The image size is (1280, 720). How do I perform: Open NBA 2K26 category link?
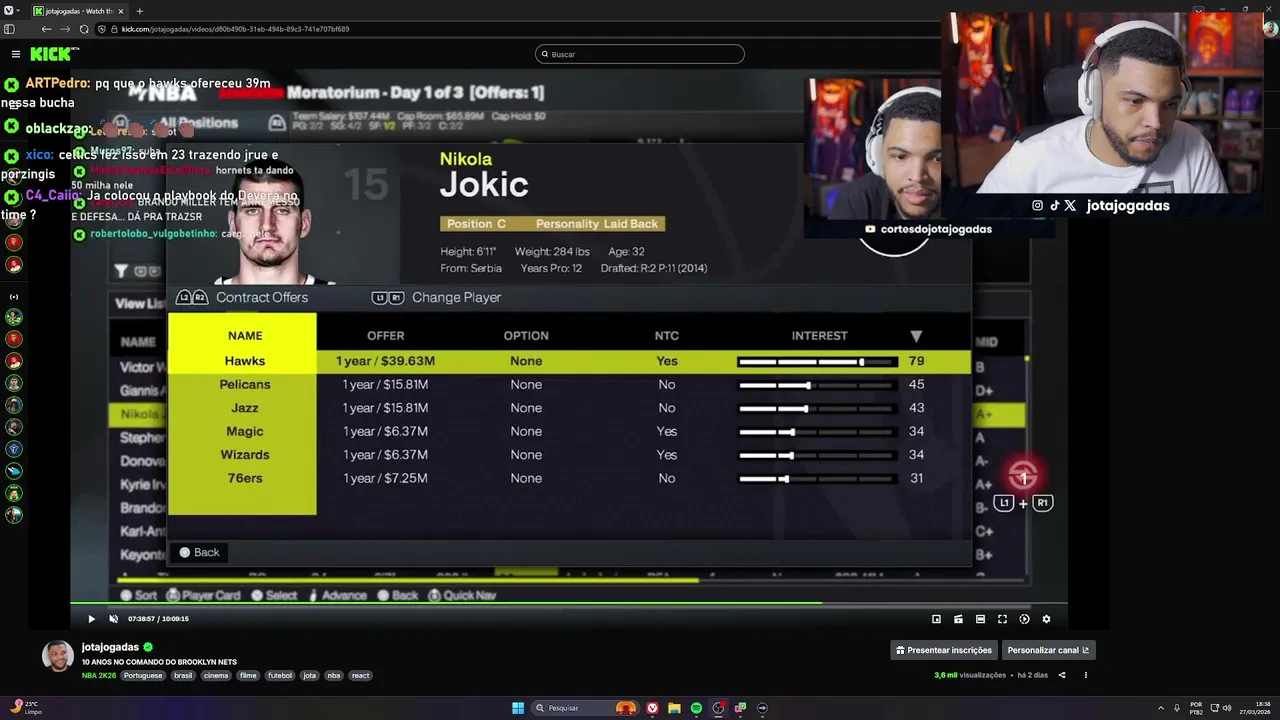(99, 675)
